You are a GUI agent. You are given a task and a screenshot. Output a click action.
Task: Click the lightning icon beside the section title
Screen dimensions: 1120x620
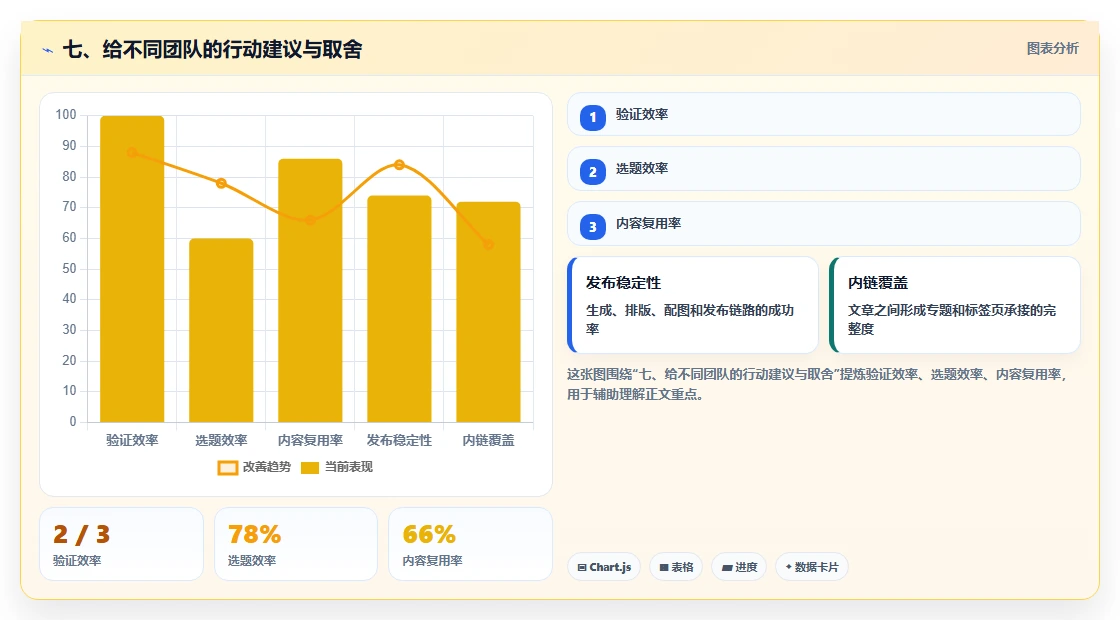tap(48, 50)
